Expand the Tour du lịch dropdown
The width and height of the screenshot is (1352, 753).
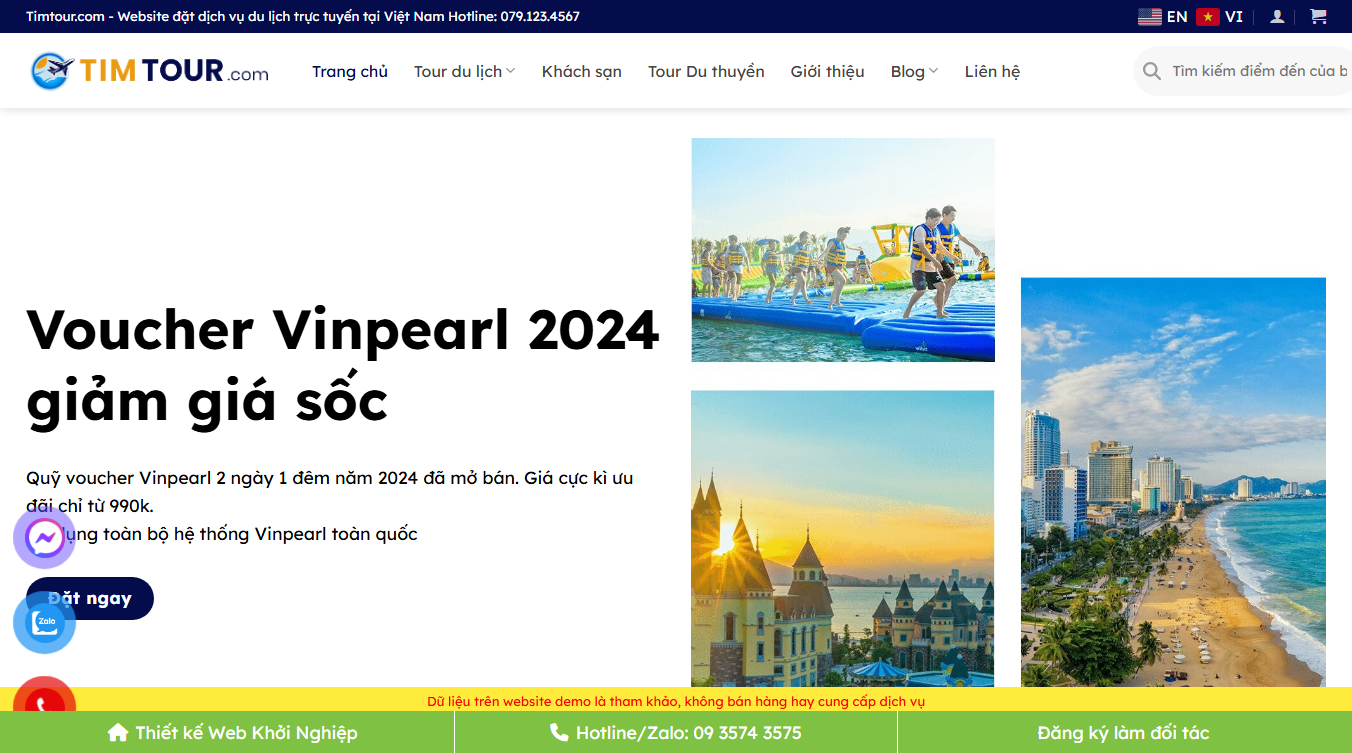464,70
